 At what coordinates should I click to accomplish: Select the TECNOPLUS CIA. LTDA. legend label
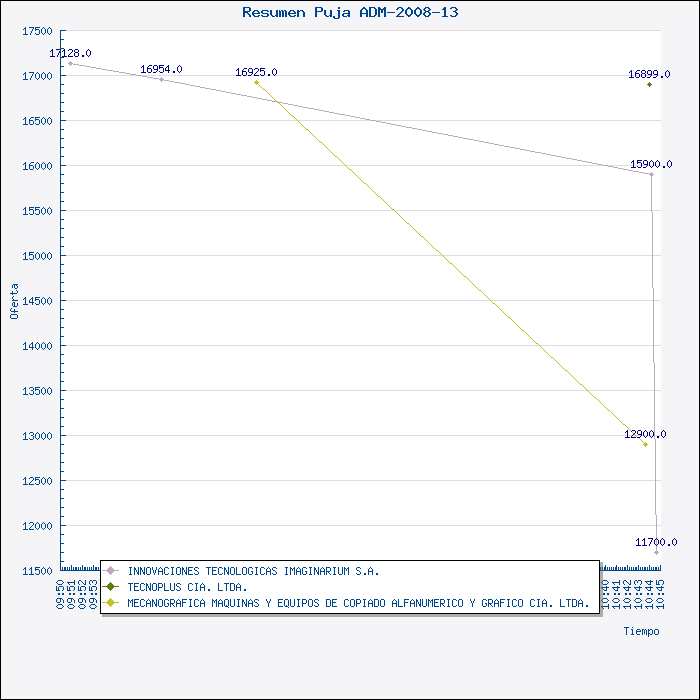[x=187, y=587]
